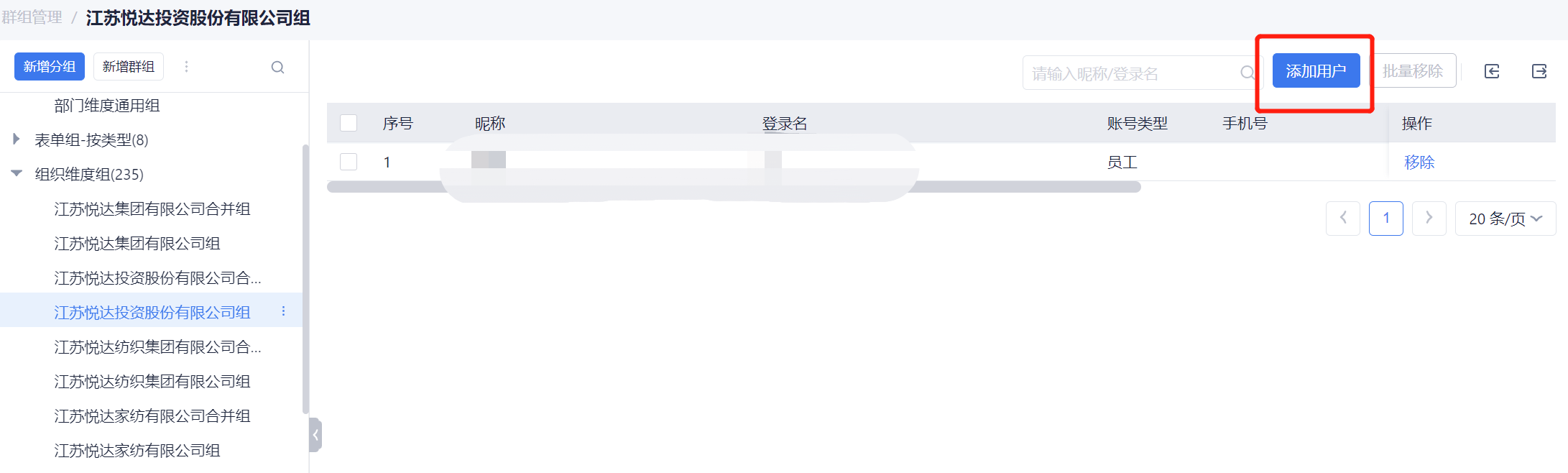1568x473 pixels.
Task: Click the sidebar search magnifier icon
Action: pos(277,68)
